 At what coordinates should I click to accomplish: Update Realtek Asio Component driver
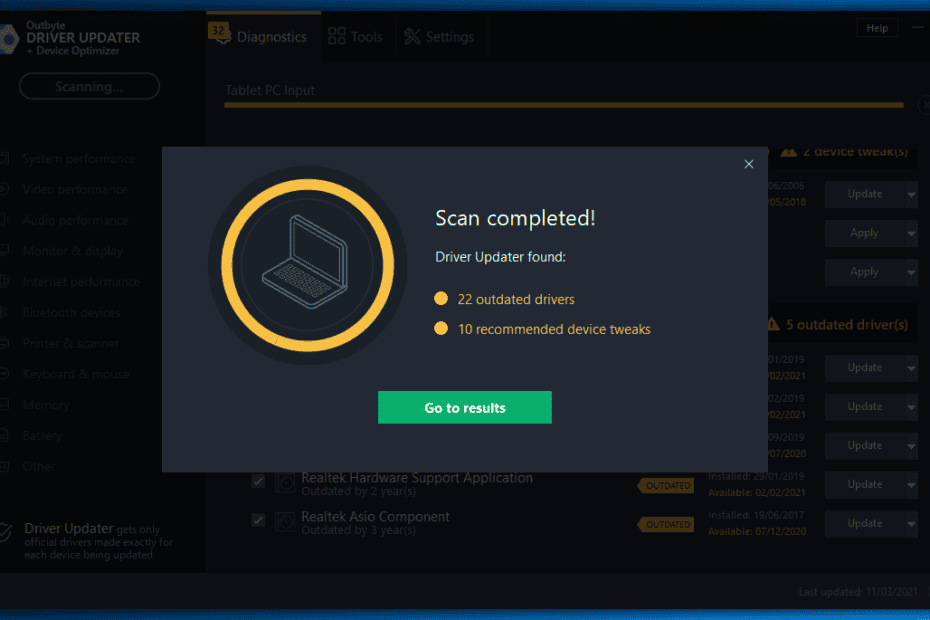(864, 523)
